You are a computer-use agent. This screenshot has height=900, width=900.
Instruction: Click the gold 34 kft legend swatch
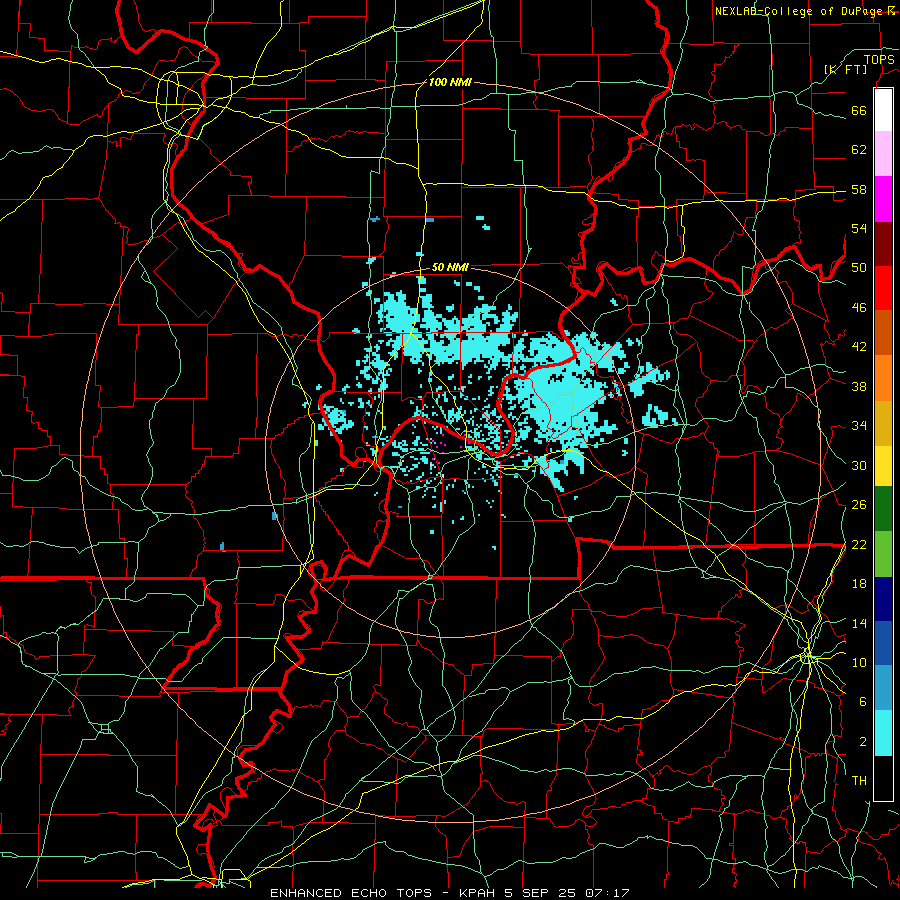point(883,423)
